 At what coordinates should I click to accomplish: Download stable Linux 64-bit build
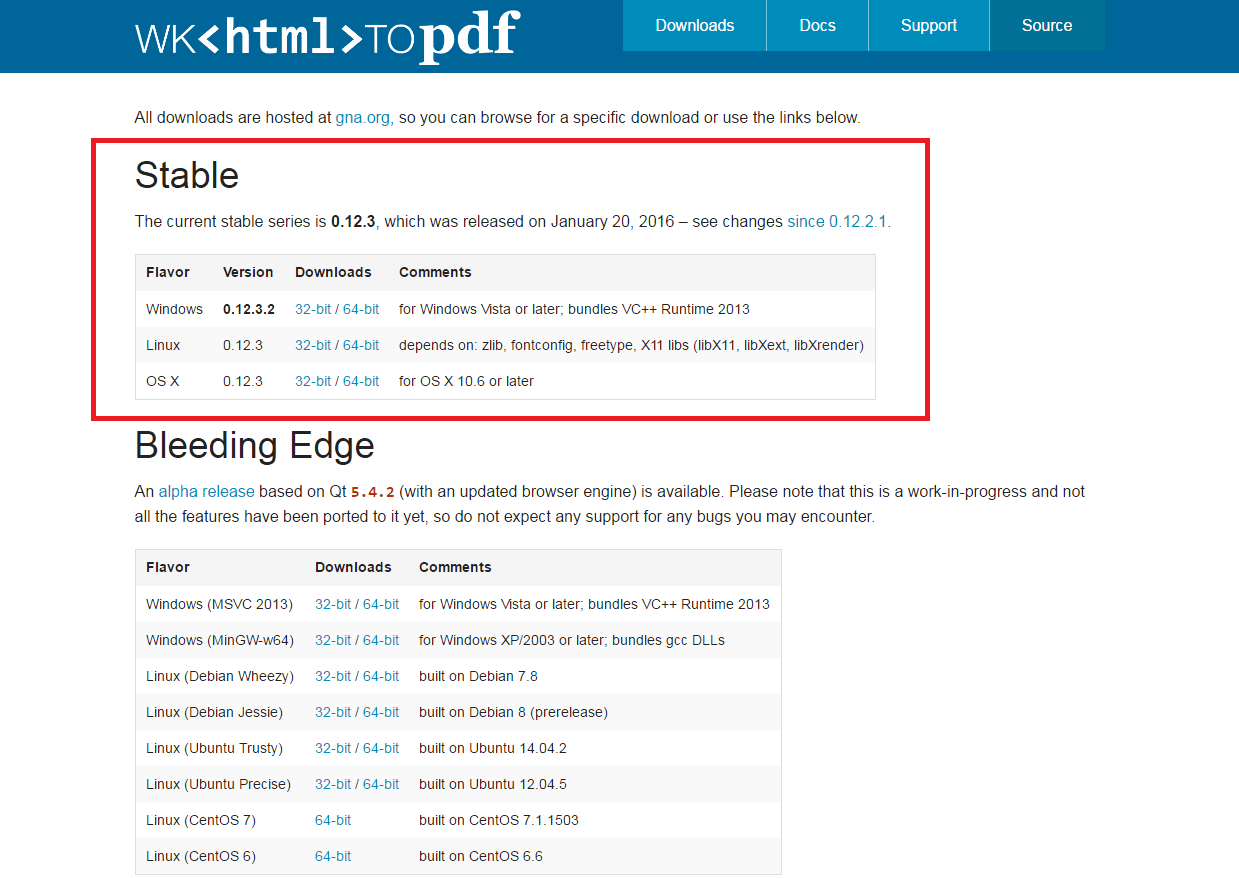pos(361,345)
